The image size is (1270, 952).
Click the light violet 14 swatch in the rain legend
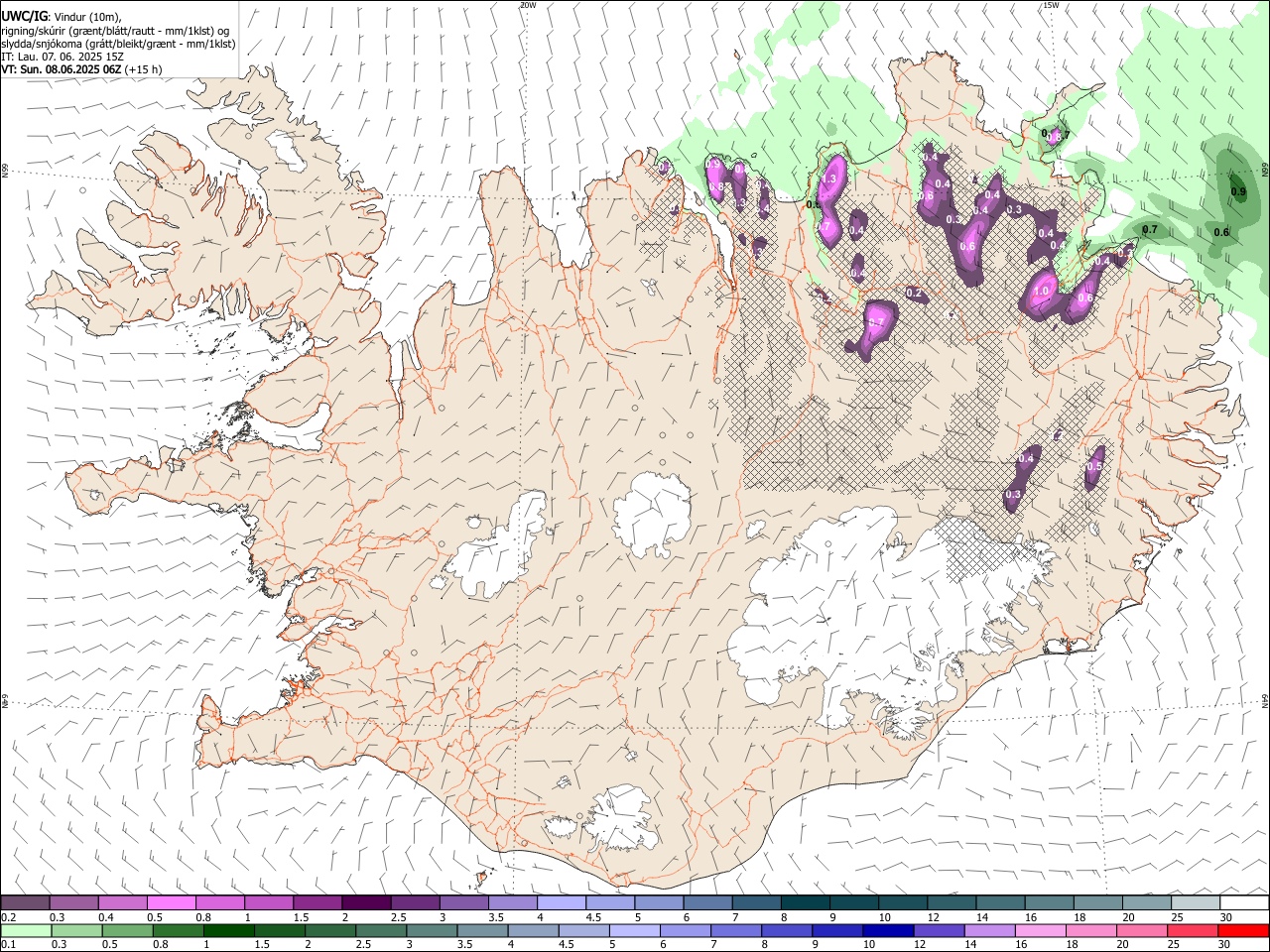coord(988,931)
